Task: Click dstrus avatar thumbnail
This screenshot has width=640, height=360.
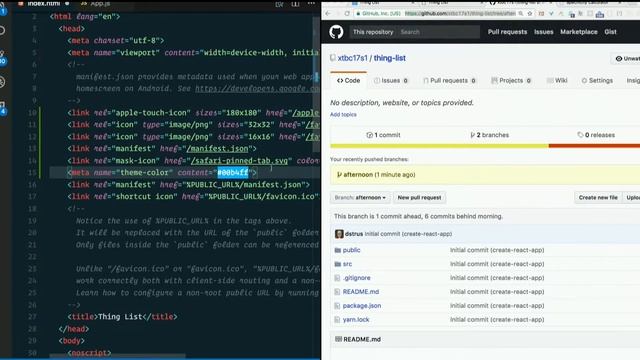Action: click(x=339, y=234)
